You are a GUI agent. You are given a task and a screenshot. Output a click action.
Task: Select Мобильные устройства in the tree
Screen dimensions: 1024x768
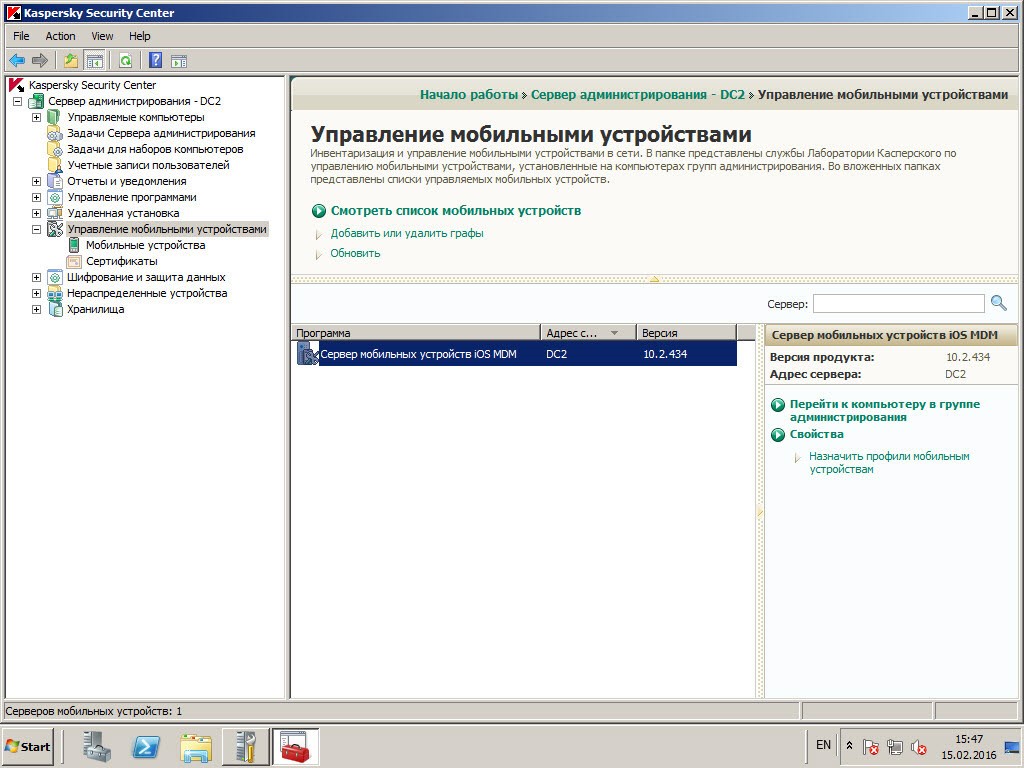tap(146, 246)
